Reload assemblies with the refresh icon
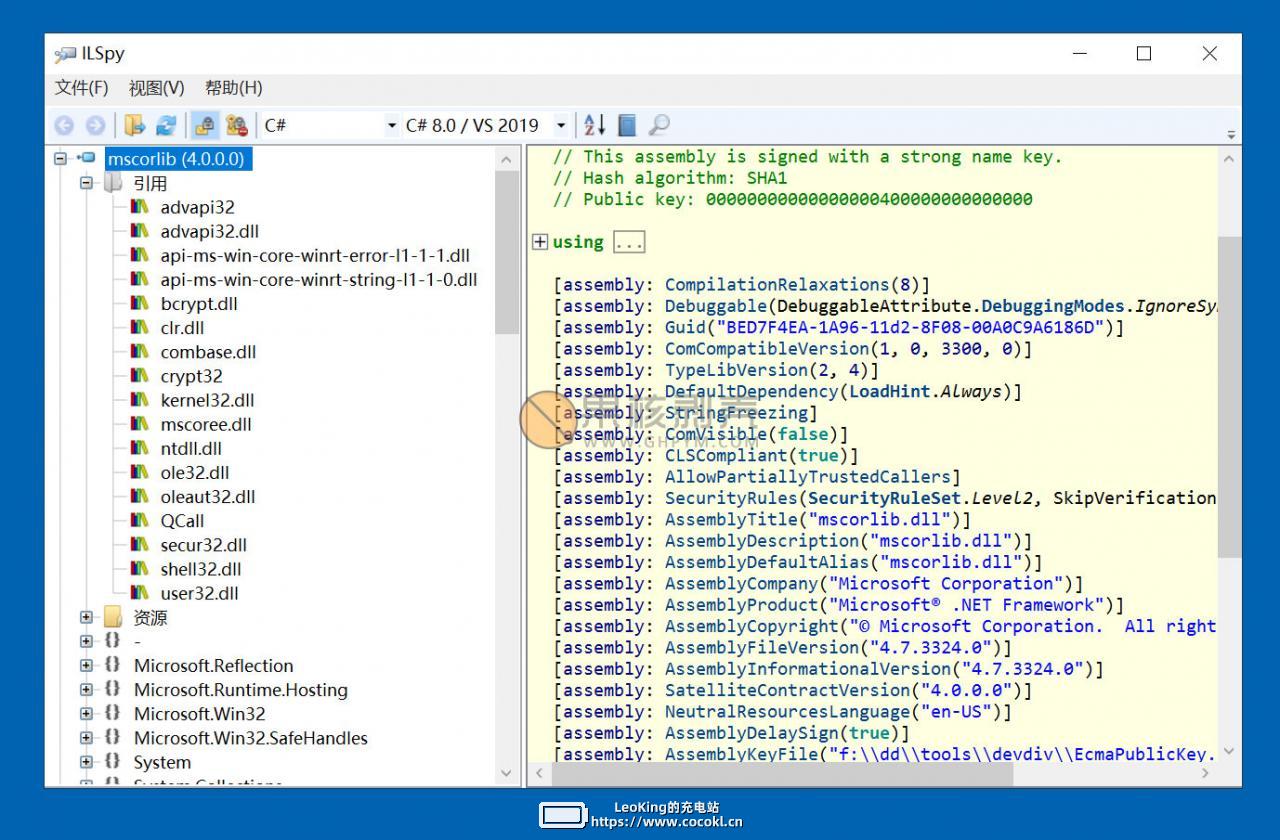1280x840 pixels. click(x=166, y=125)
